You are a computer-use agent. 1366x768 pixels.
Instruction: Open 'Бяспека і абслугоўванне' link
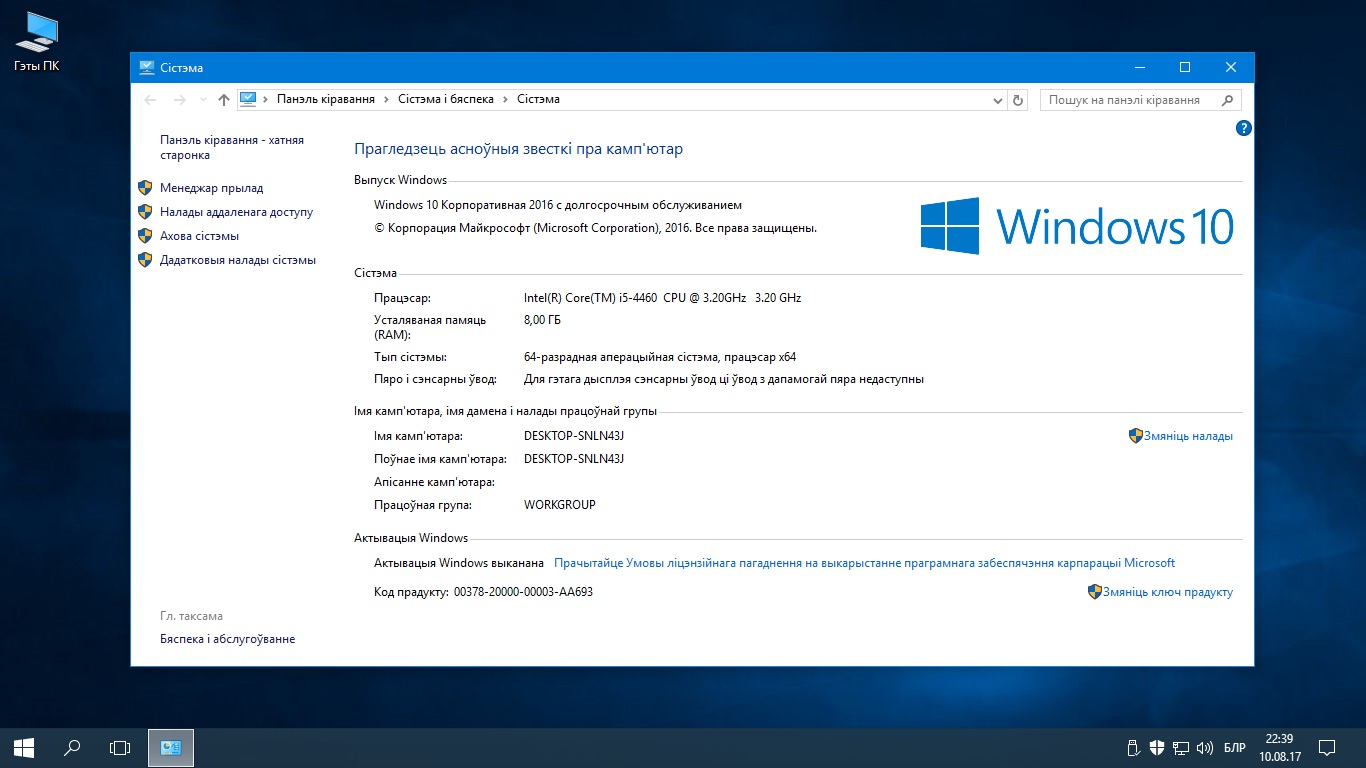(x=227, y=638)
